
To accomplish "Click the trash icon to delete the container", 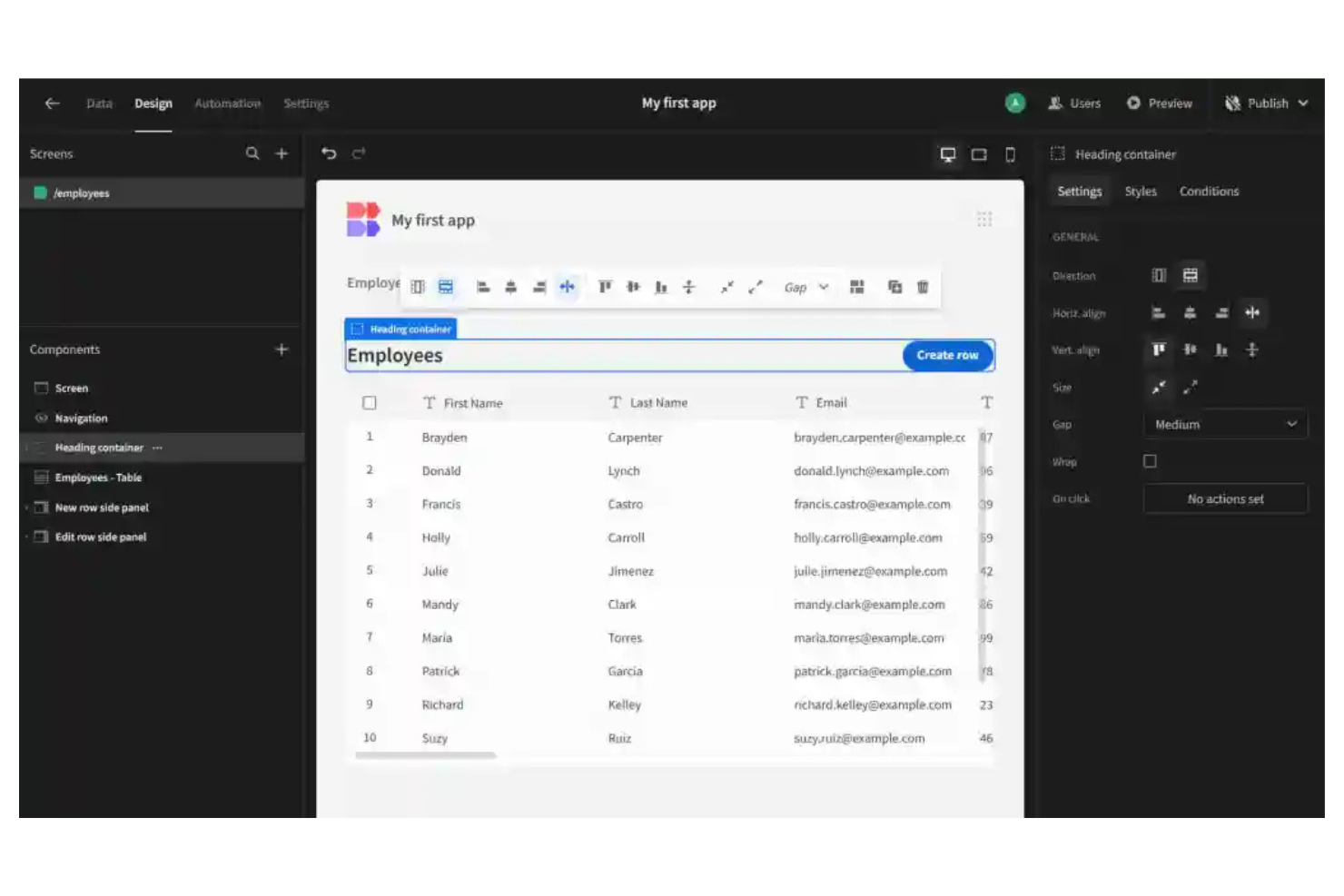I will pos(923,287).
